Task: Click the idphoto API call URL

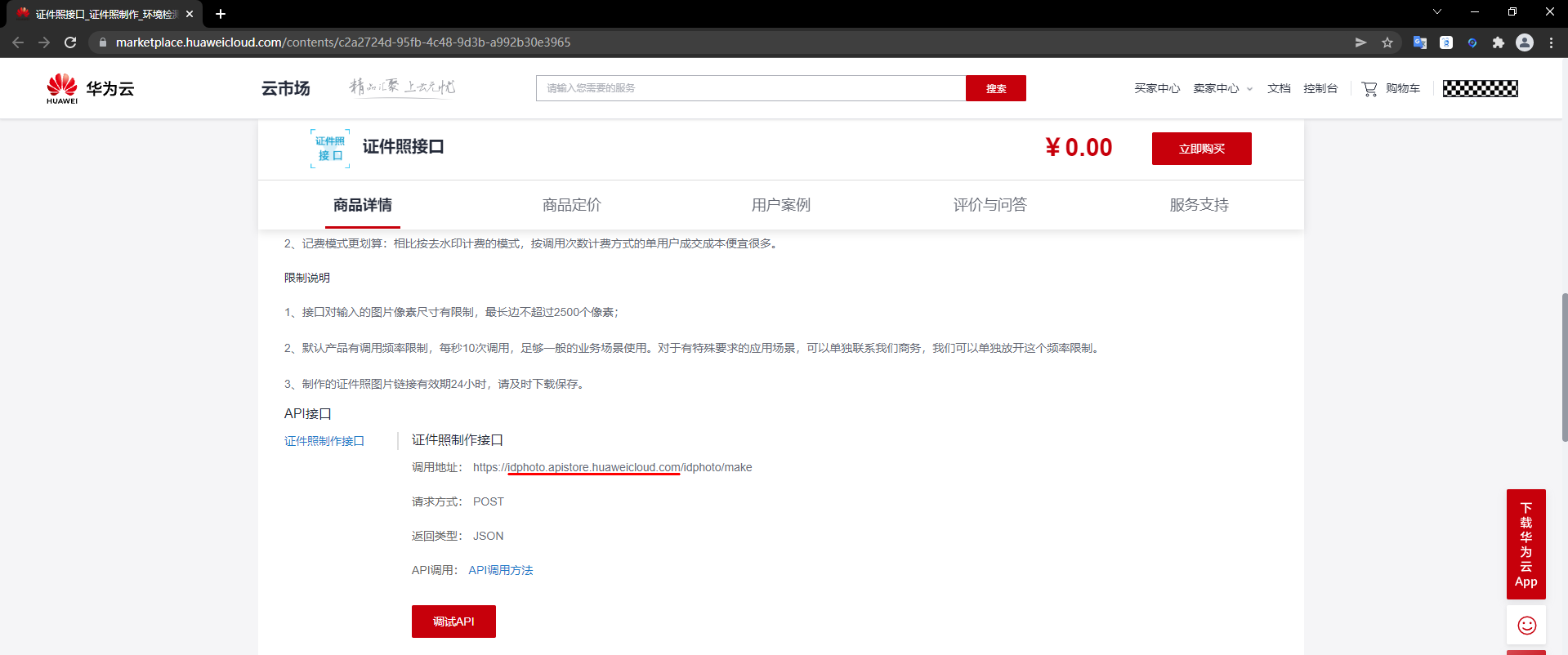Action: [613, 467]
